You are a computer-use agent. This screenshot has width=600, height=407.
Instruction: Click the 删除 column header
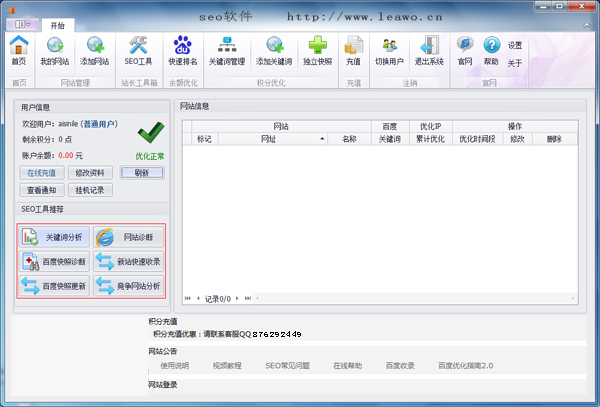(x=554, y=139)
